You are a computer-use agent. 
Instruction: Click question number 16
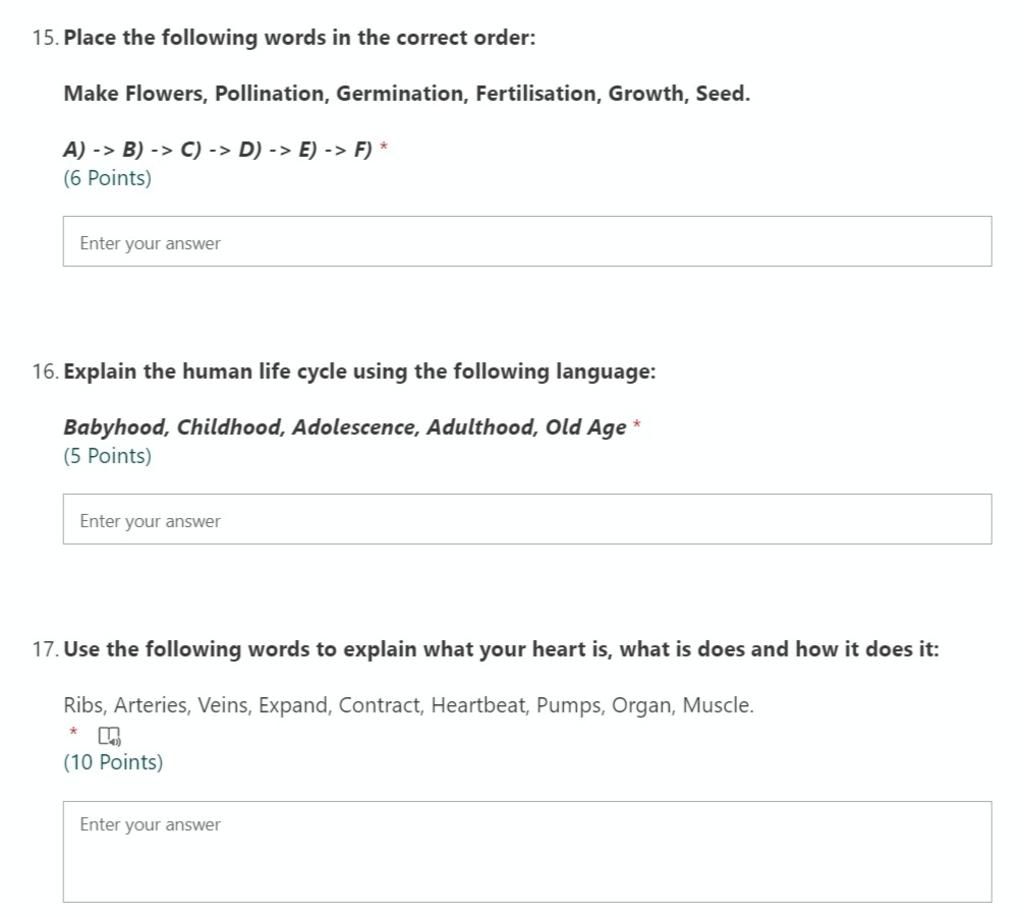(x=45, y=372)
